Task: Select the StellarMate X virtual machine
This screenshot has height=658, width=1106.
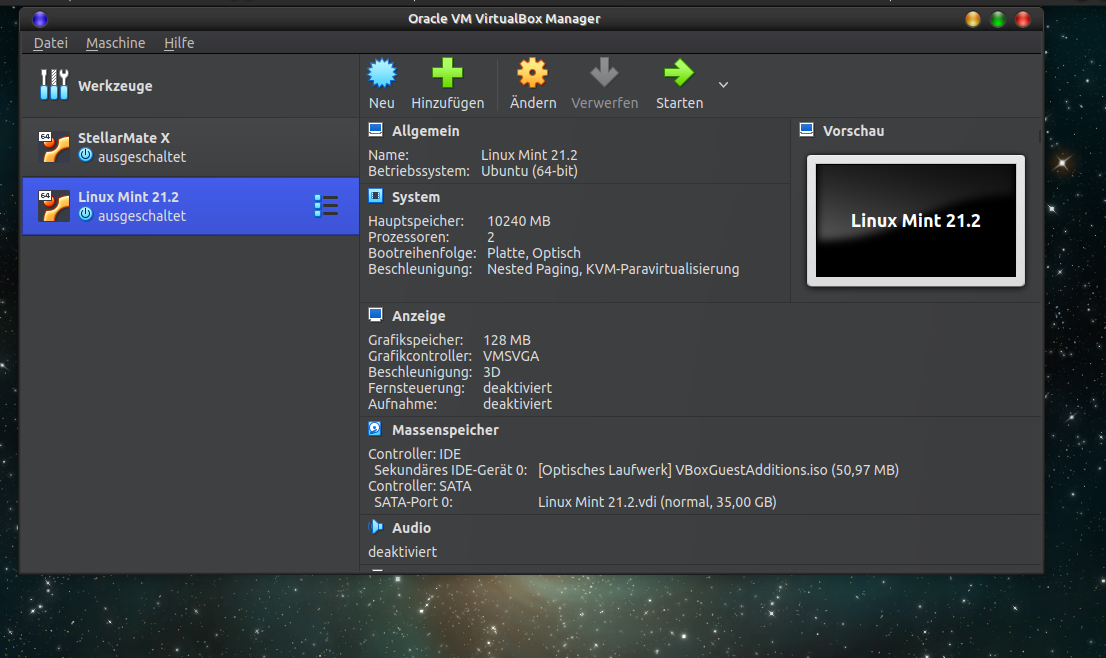Action: tap(190, 147)
